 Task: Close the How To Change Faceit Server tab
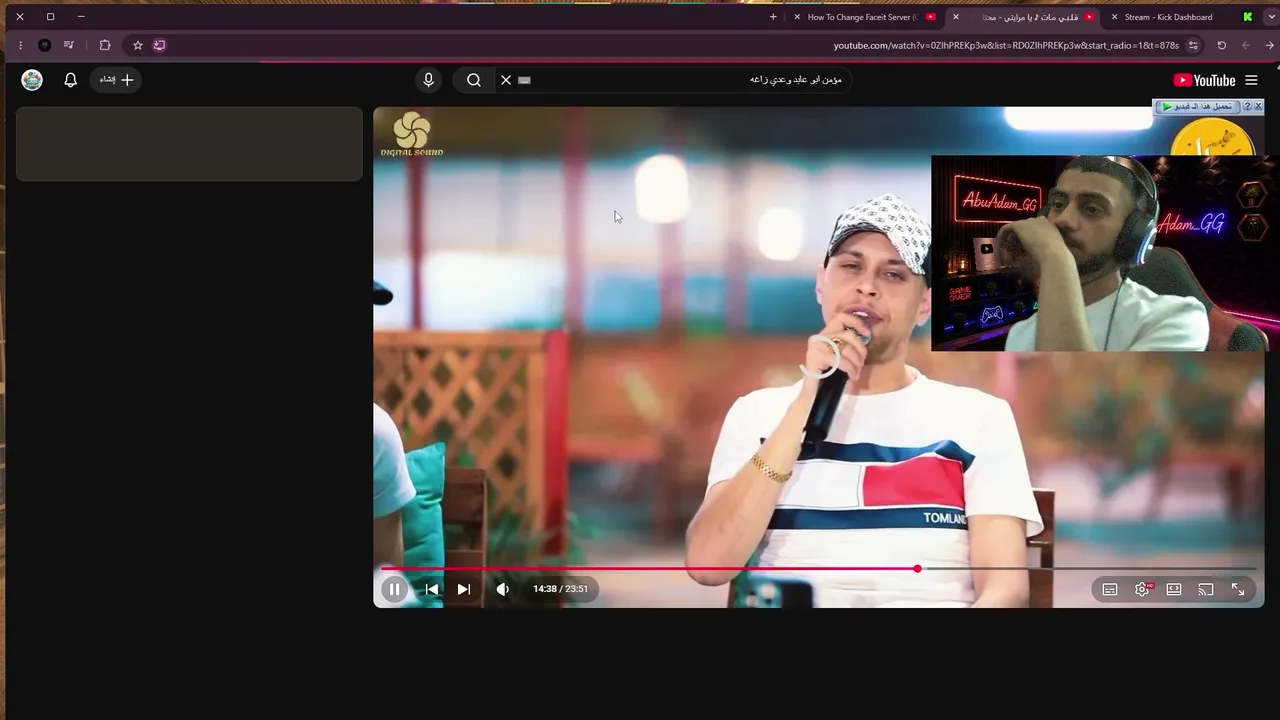click(797, 17)
